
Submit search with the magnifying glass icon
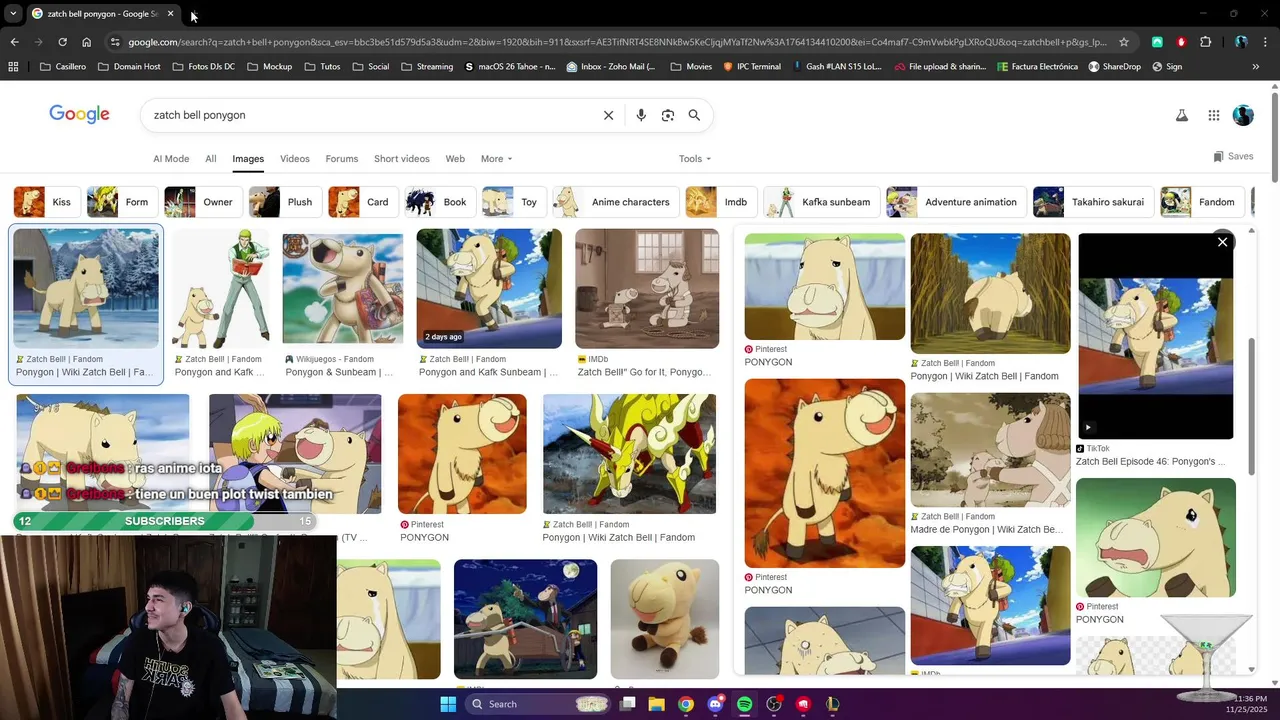[x=694, y=115]
